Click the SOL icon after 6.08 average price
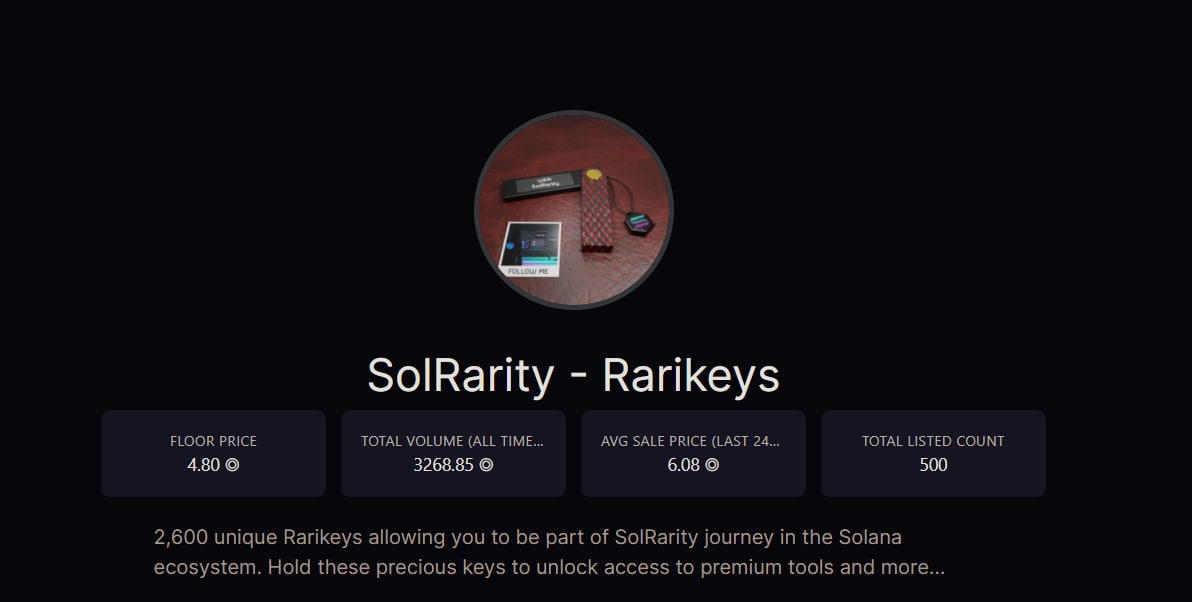 click(x=712, y=465)
